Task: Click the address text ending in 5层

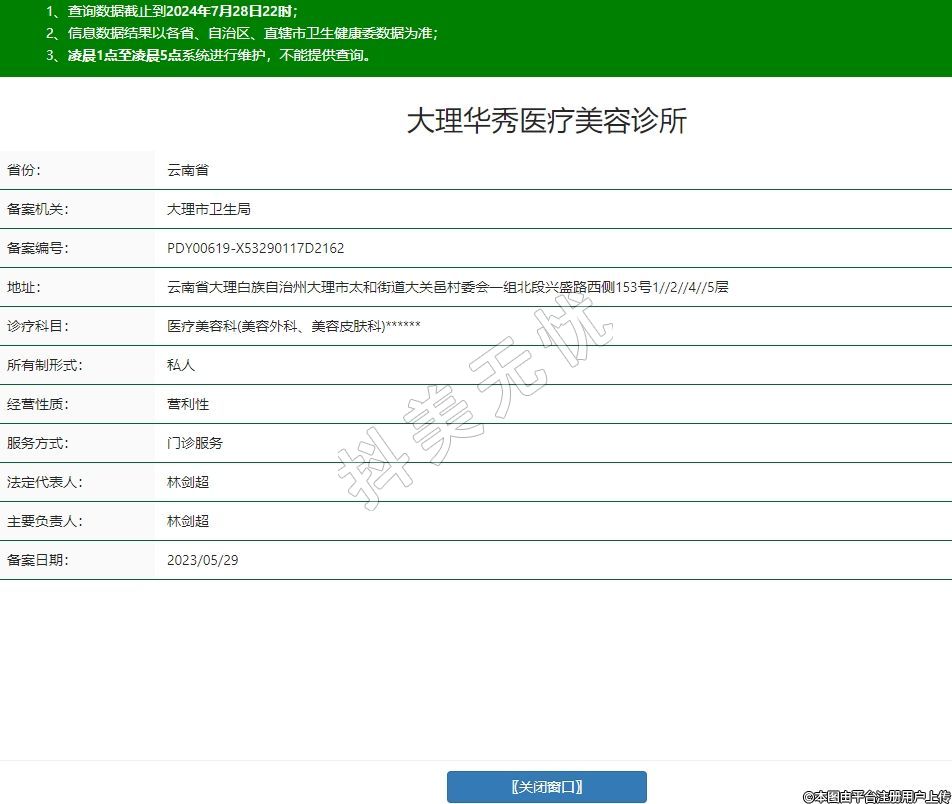Action: 447,287
